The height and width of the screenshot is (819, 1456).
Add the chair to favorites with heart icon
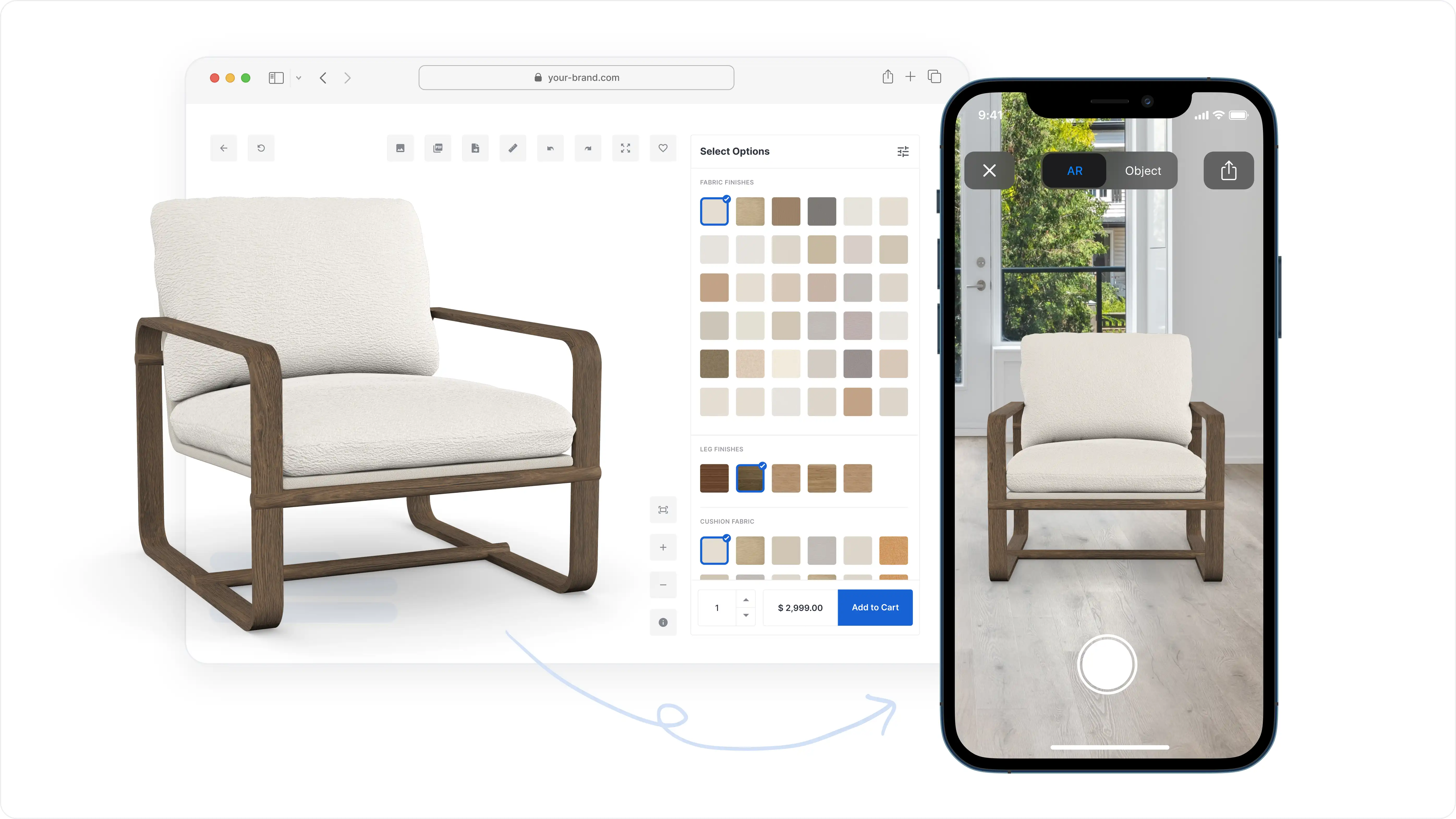663,148
